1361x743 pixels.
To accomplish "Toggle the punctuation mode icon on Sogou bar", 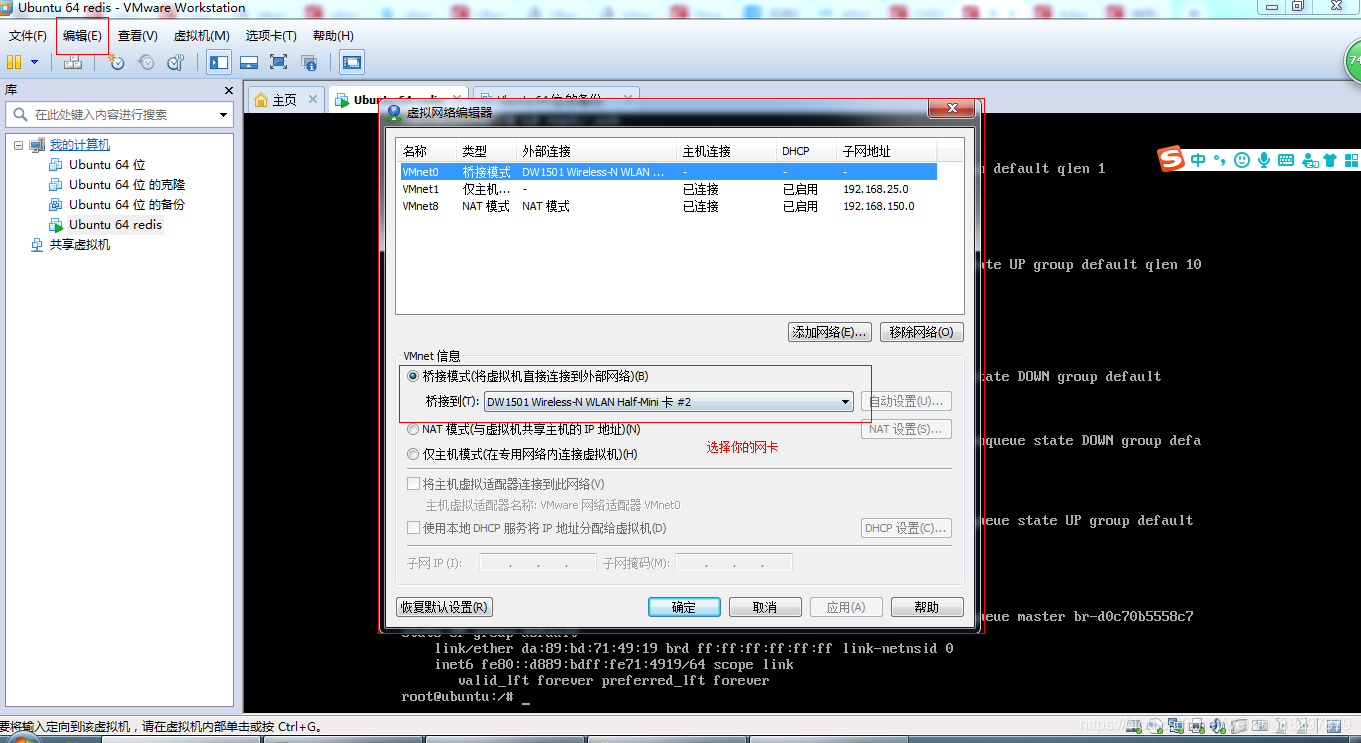I will coord(1219,160).
